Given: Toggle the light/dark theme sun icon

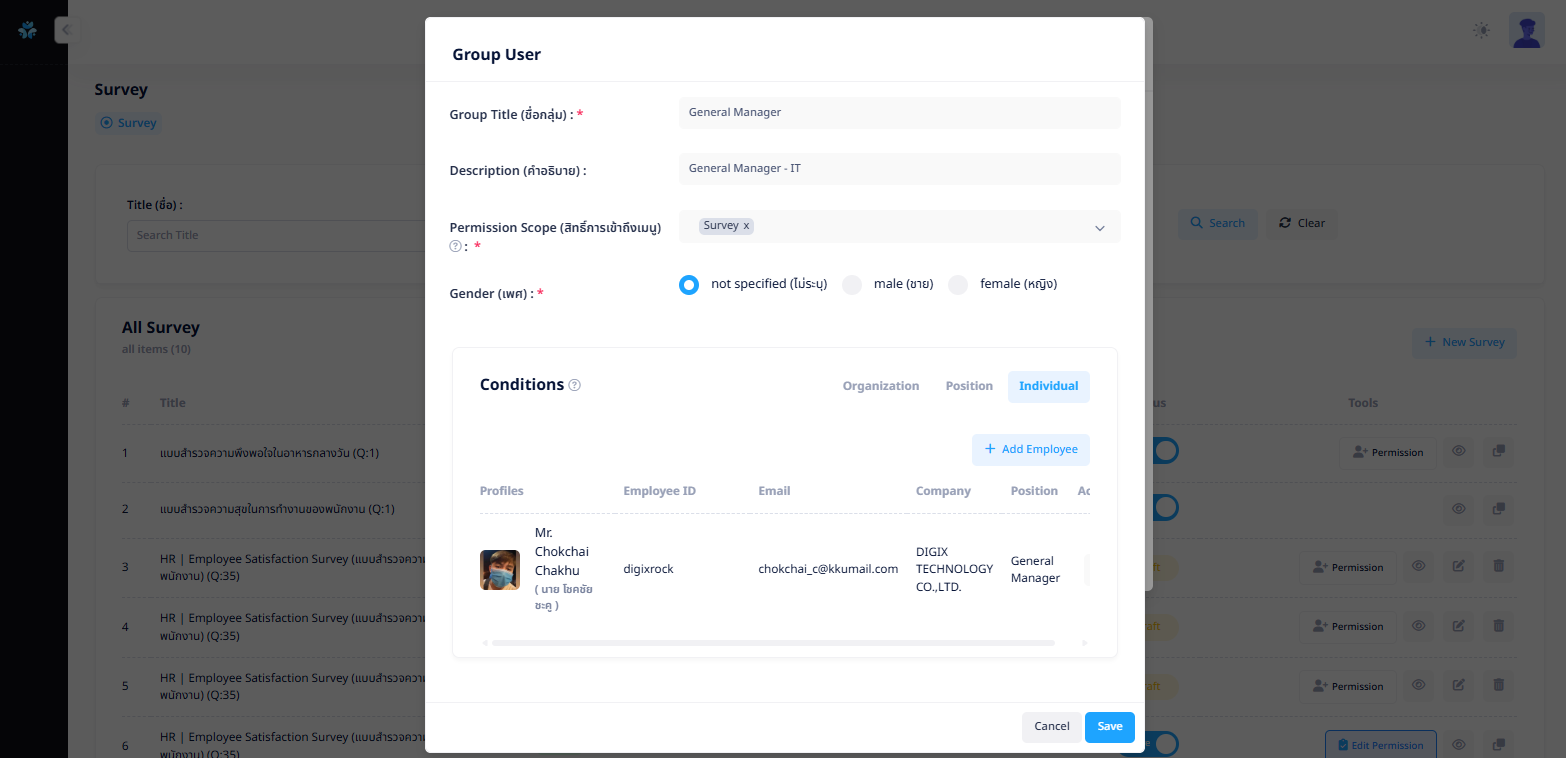Looking at the screenshot, I should (x=1481, y=31).
